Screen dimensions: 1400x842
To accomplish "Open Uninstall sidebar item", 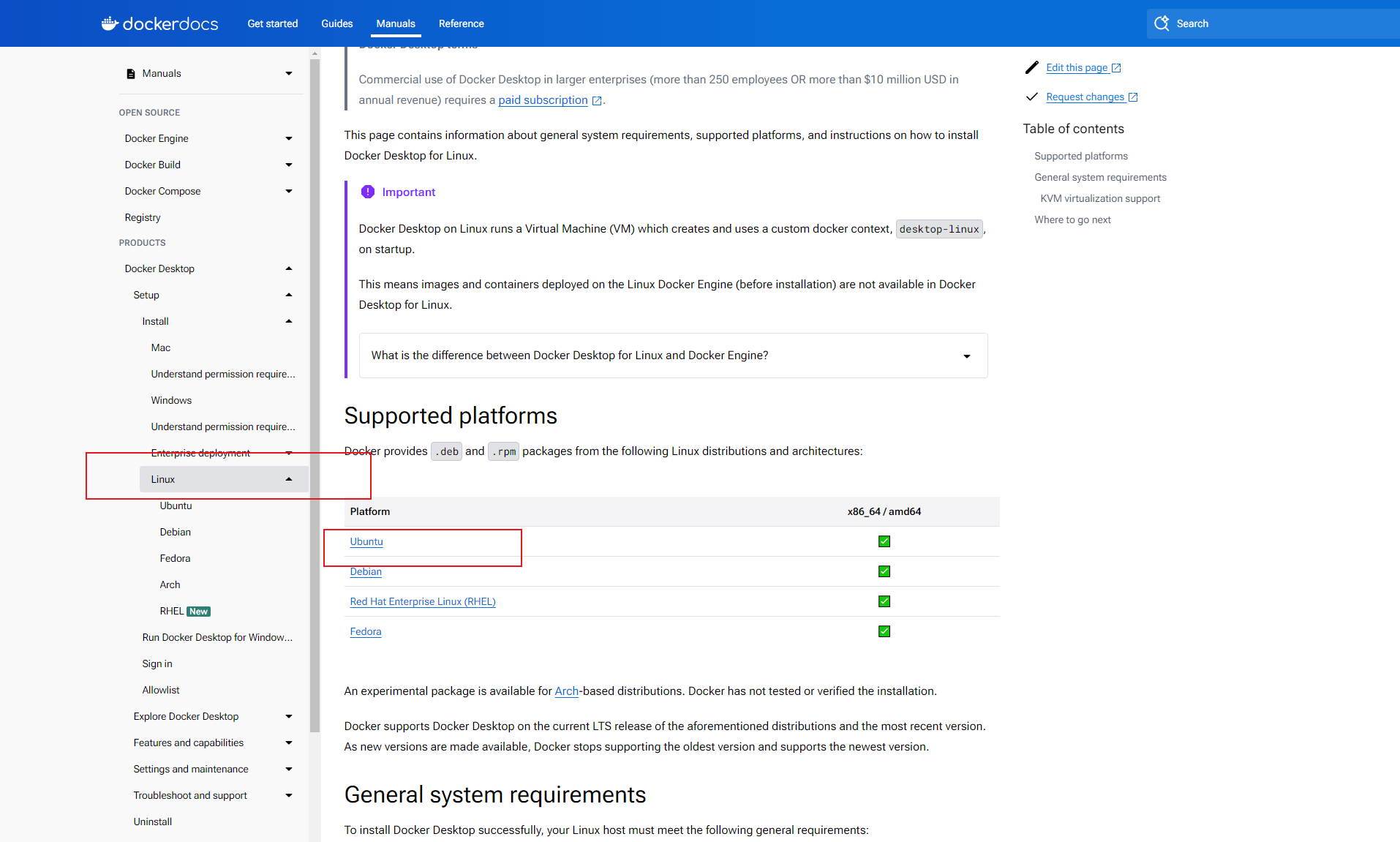I will (x=152, y=822).
